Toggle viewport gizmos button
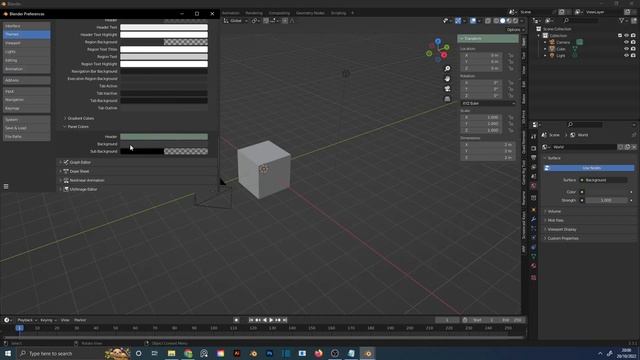 458,21
